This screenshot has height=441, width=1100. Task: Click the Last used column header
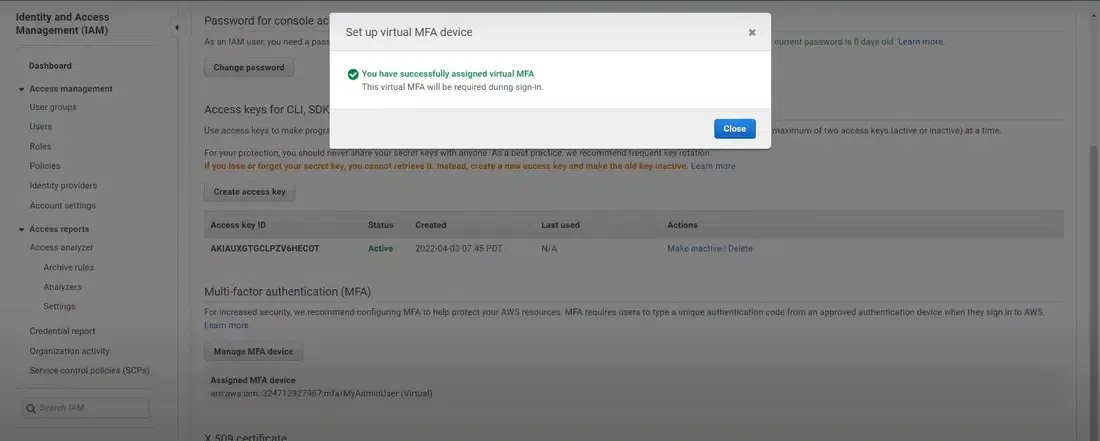[x=560, y=225]
